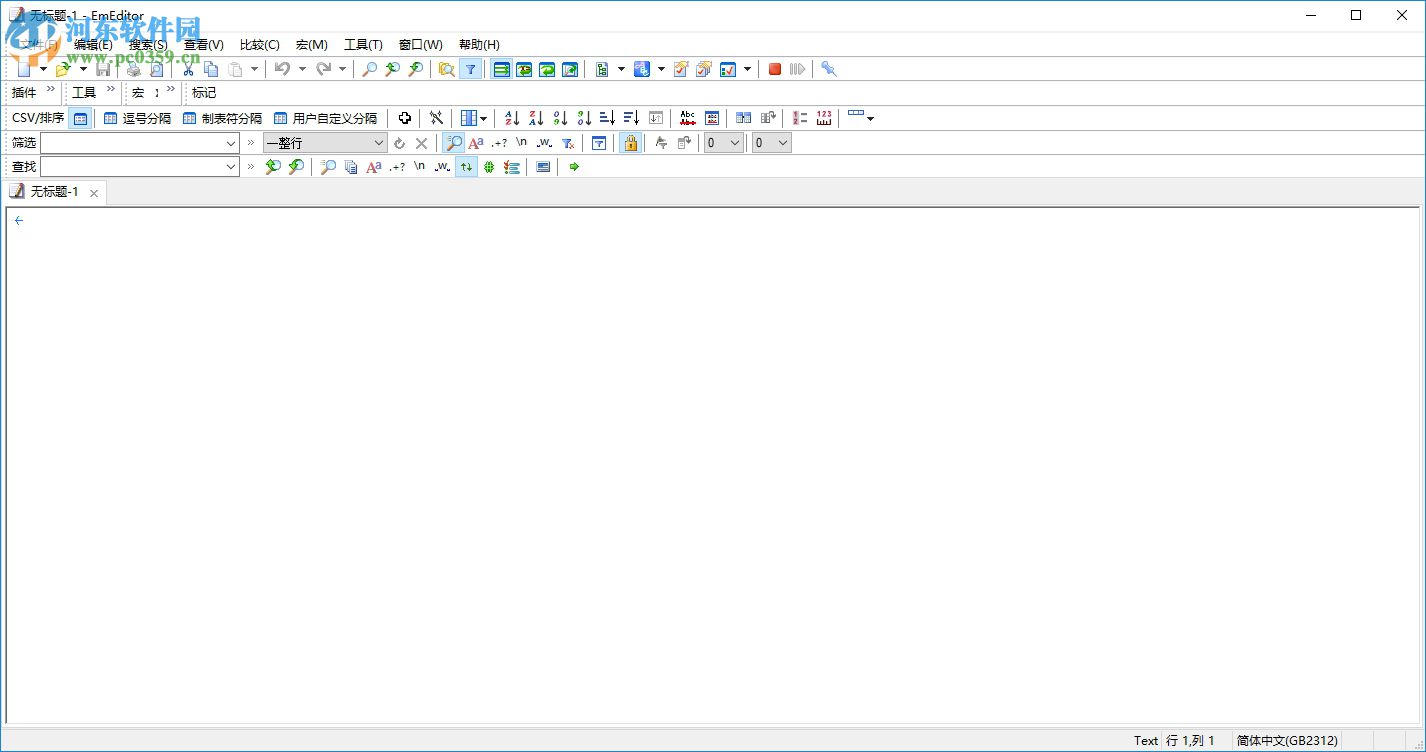Click the Save icon in the main toolbar
The height and width of the screenshot is (752, 1426).
click(103, 69)
